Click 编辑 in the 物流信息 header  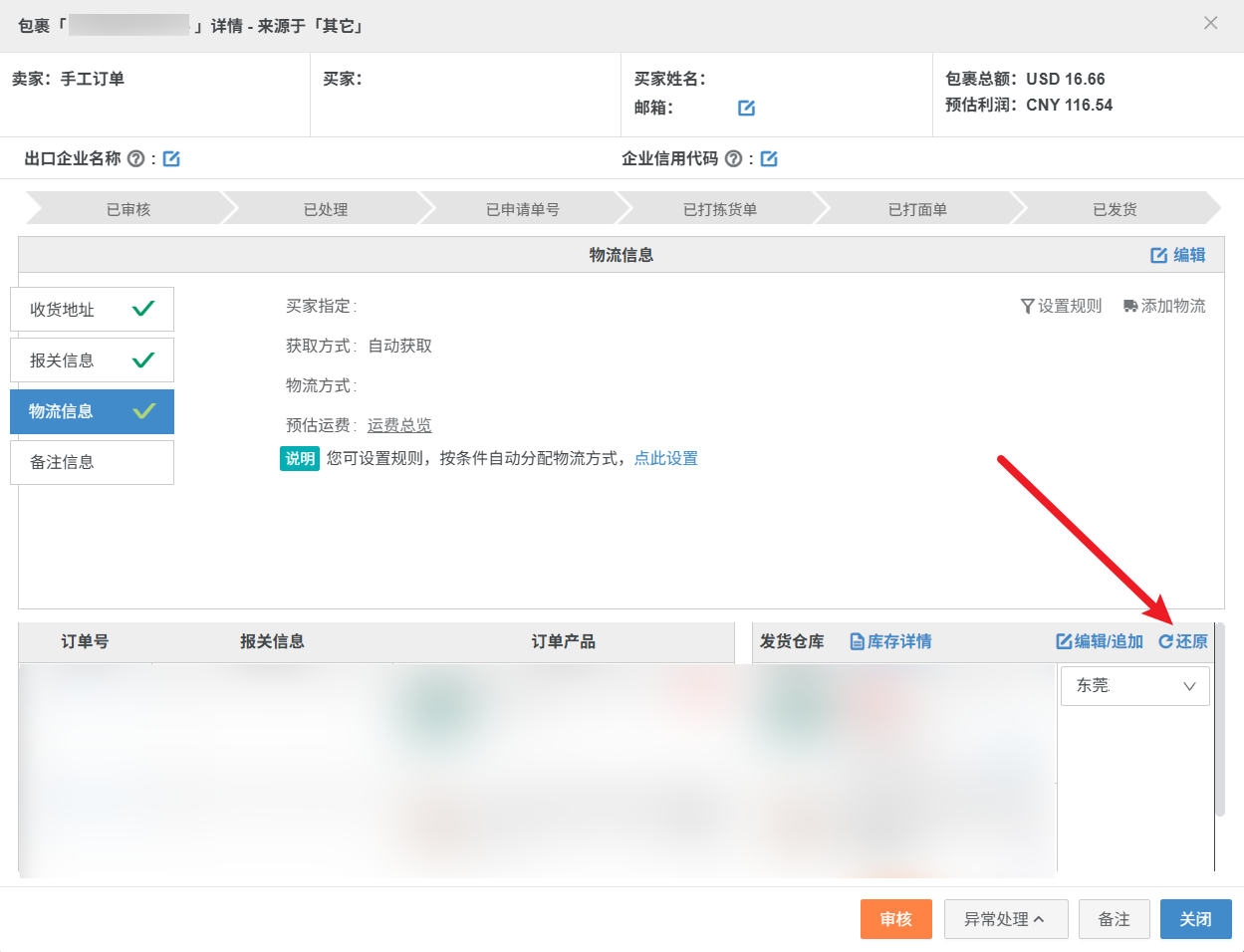[x=1178, y=255]
